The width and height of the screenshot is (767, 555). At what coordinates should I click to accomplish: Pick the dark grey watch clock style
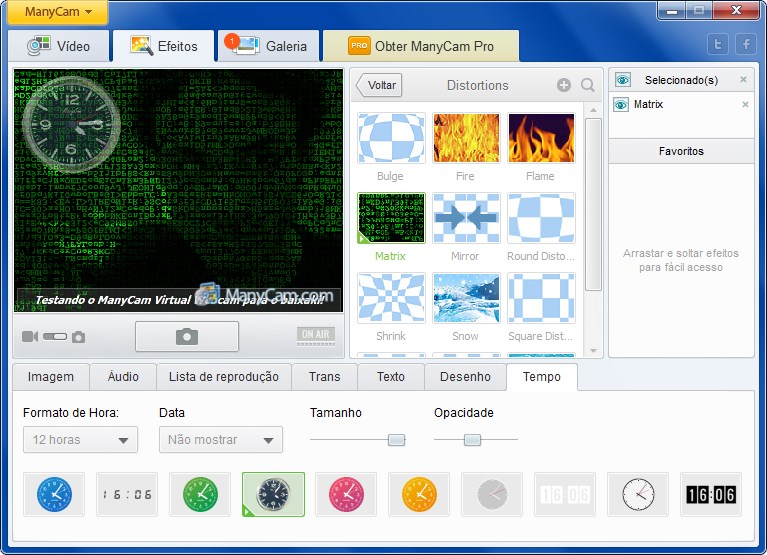pyautogui.click(x=273, y=494)
